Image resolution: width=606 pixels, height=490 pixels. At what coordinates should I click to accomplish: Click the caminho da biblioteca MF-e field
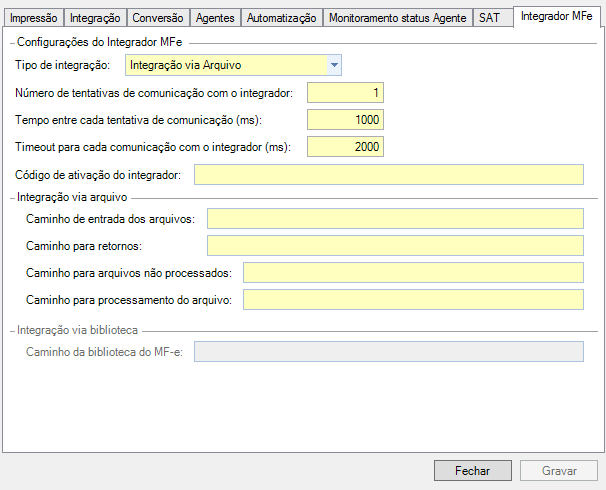click(x=388, y=350)
